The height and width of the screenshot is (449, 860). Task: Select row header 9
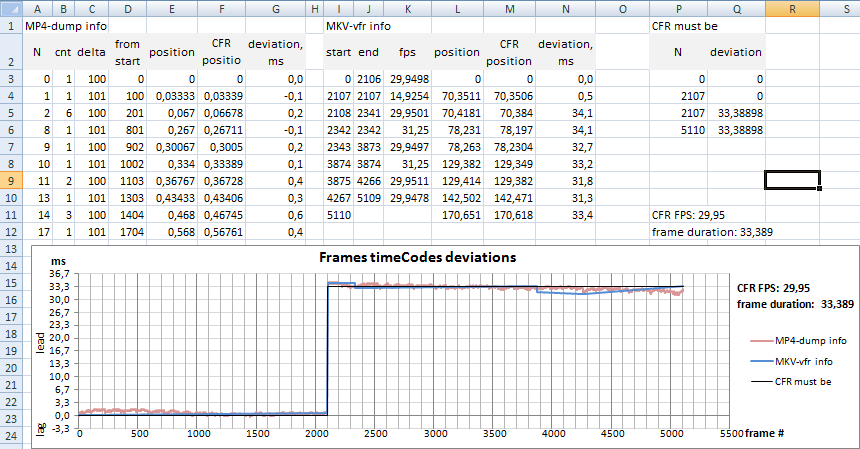coord(11,180)
